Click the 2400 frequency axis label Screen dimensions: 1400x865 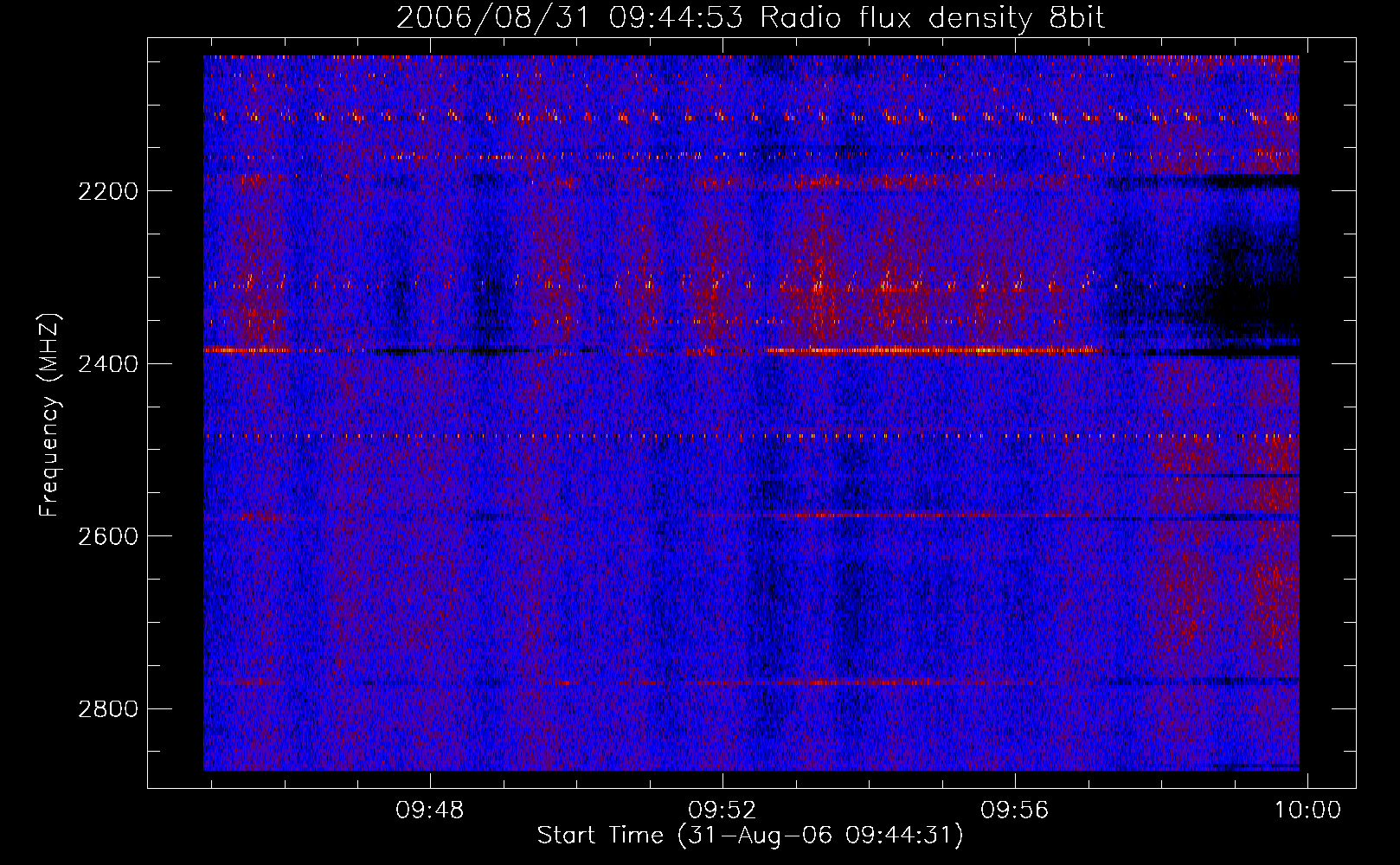click(108, 364)
